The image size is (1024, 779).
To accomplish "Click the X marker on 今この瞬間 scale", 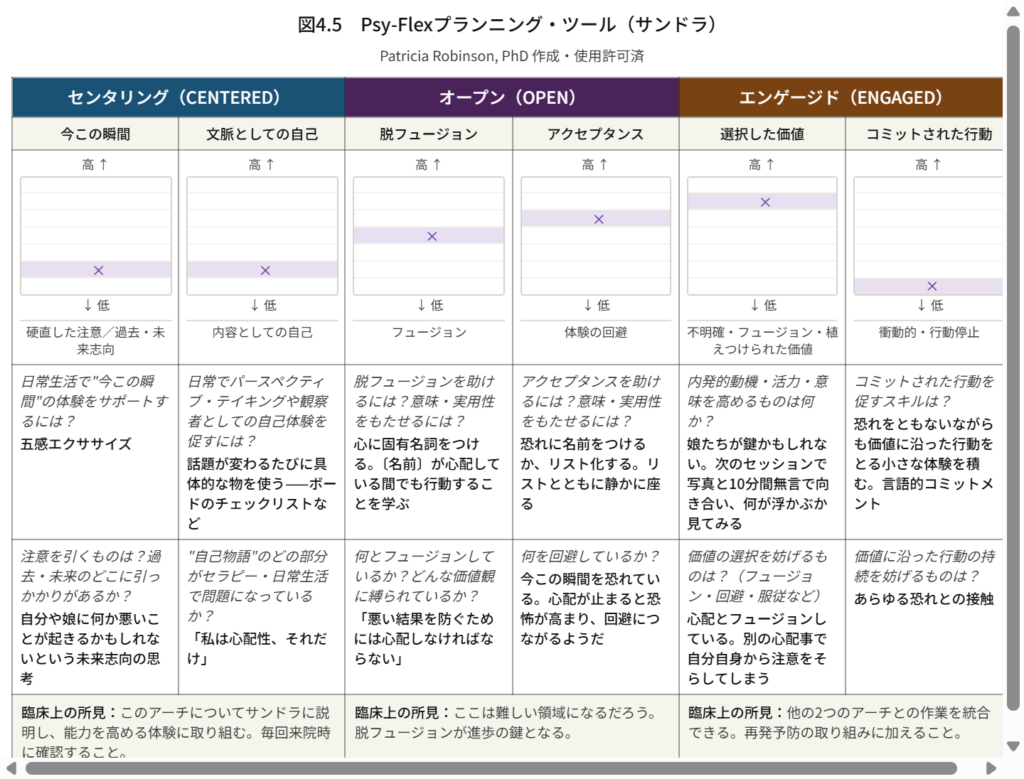I will (x=98, y=270).
